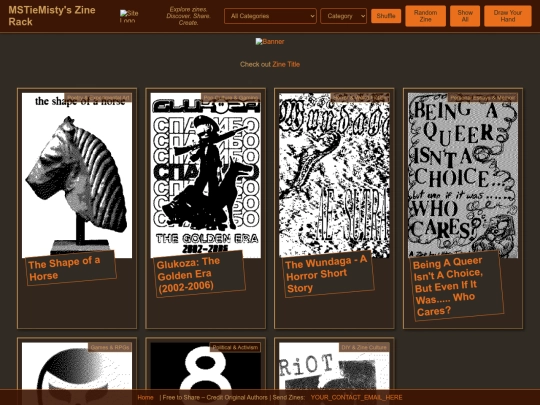This screenshot has height=405, width=540.
Task: Click the Explore zines tagline text
Action: point(188,16)
